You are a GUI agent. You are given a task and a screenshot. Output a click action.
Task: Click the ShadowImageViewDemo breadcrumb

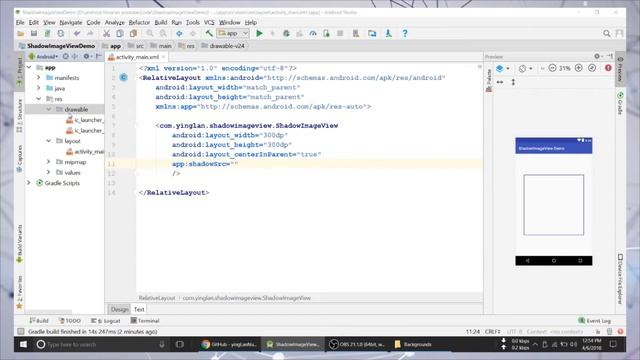57,46
